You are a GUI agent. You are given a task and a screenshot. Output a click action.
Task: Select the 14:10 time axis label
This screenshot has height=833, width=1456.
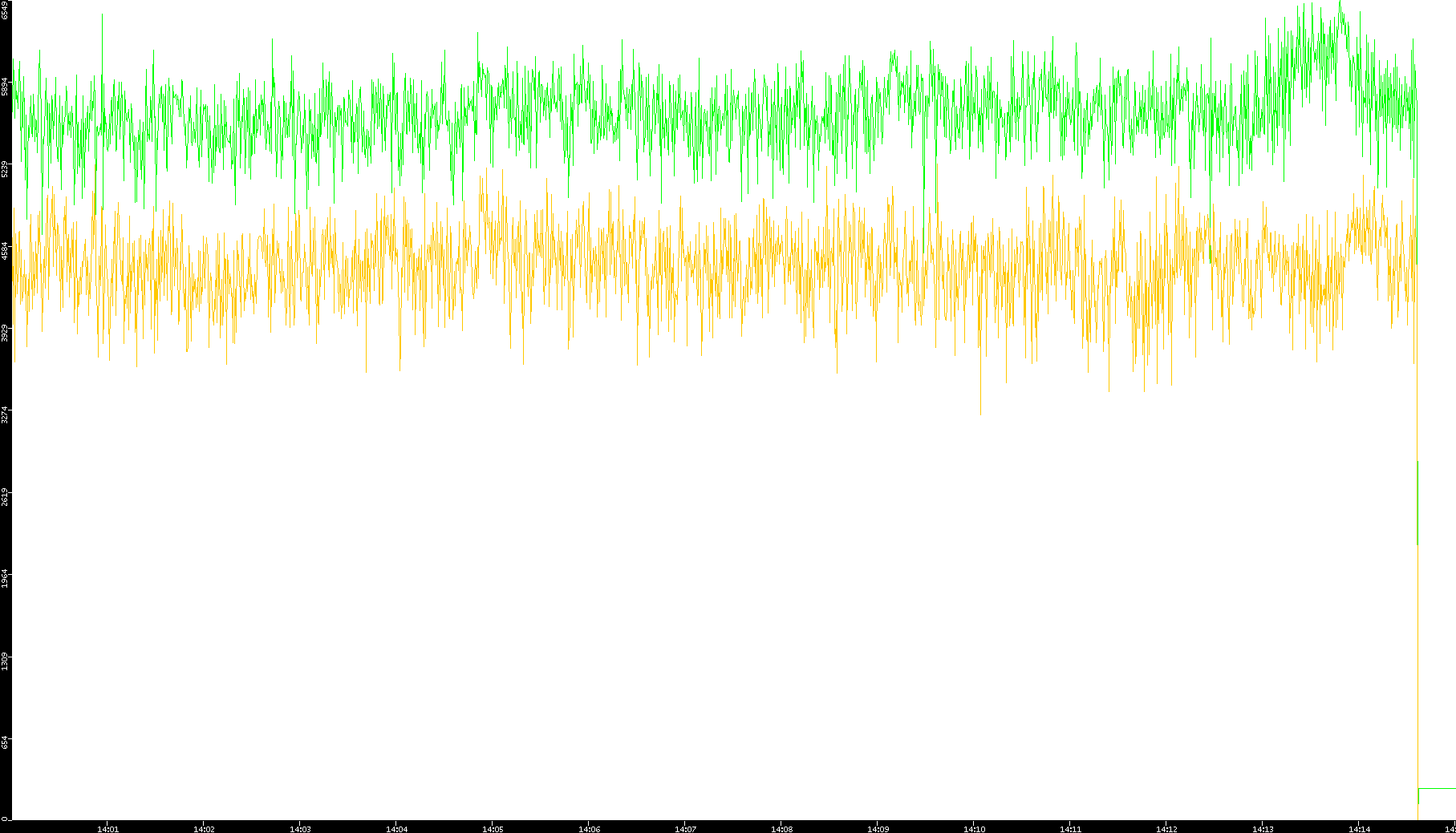pyautogui.click(x=974, y=829)
